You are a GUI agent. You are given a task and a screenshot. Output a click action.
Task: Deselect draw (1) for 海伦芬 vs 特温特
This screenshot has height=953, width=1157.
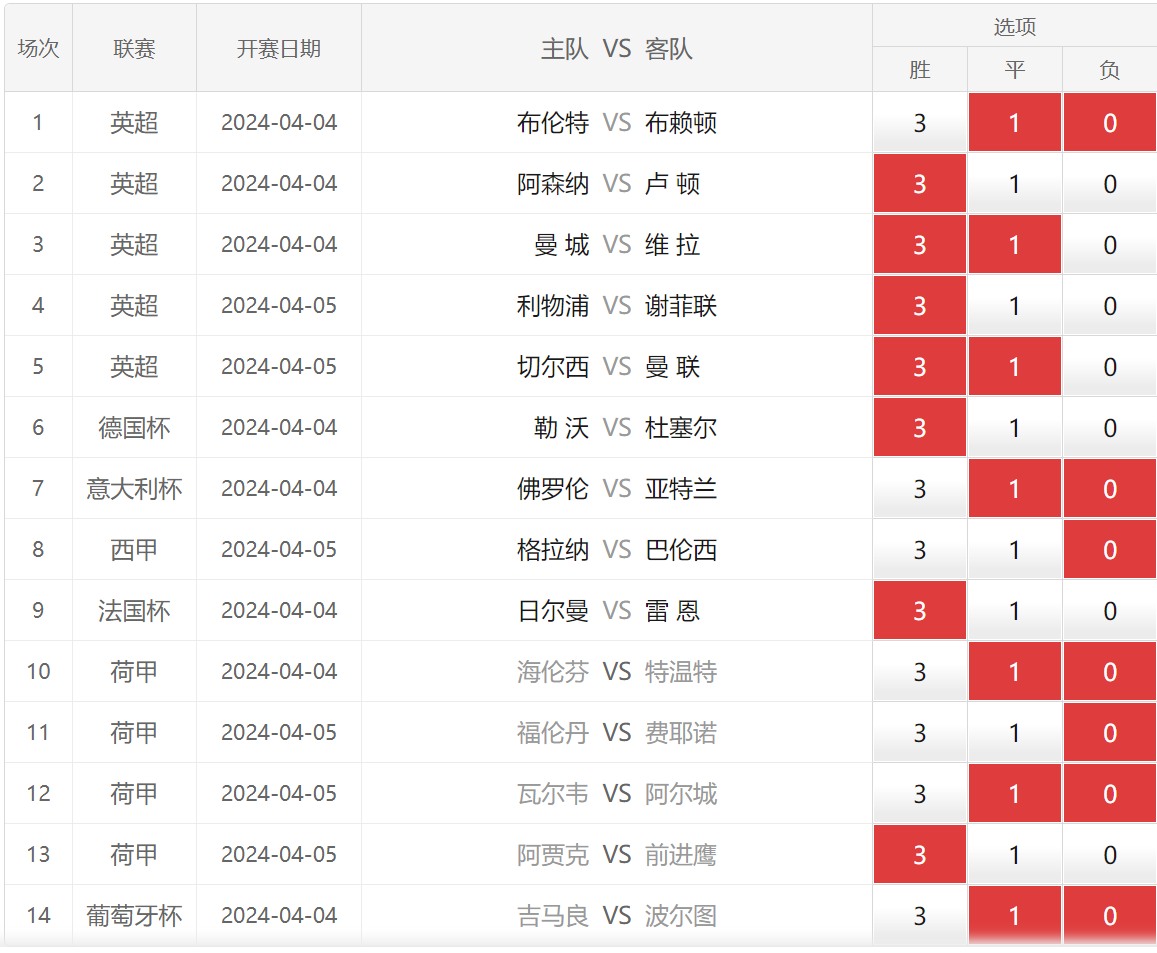pyautogui.click(x=1015, y=671)
